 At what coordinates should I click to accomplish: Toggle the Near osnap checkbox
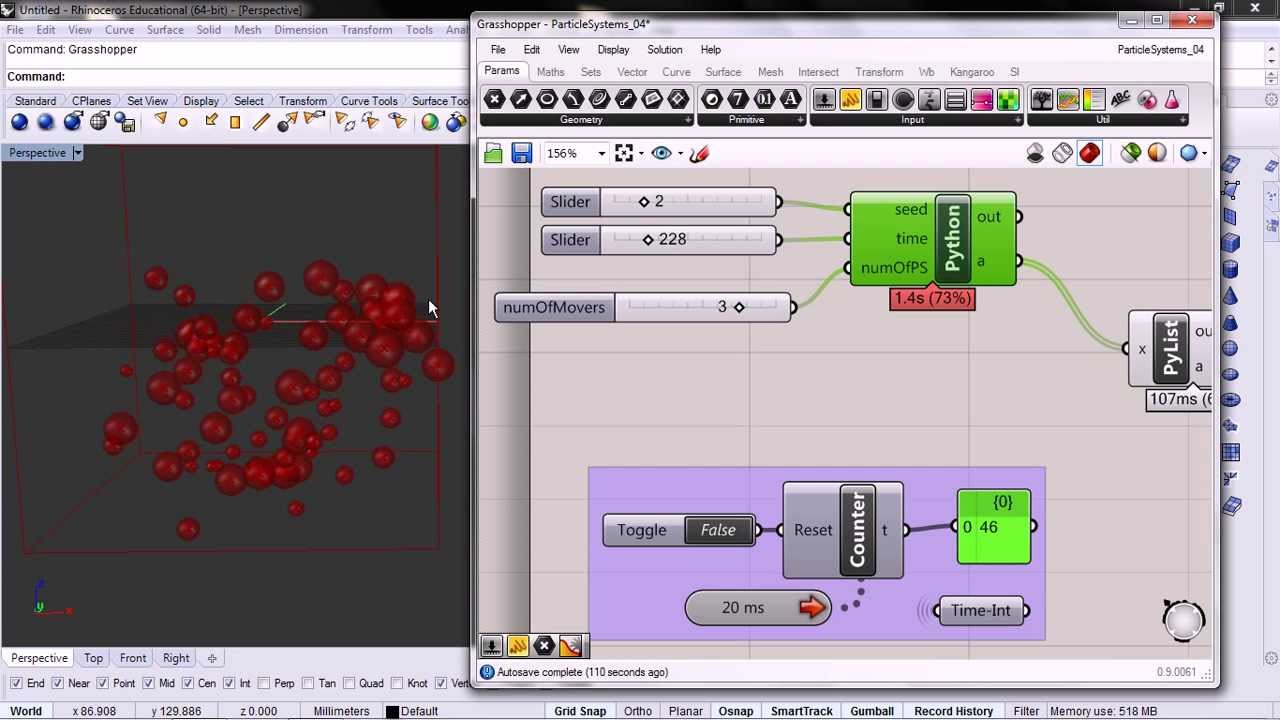tap(58, 684)
